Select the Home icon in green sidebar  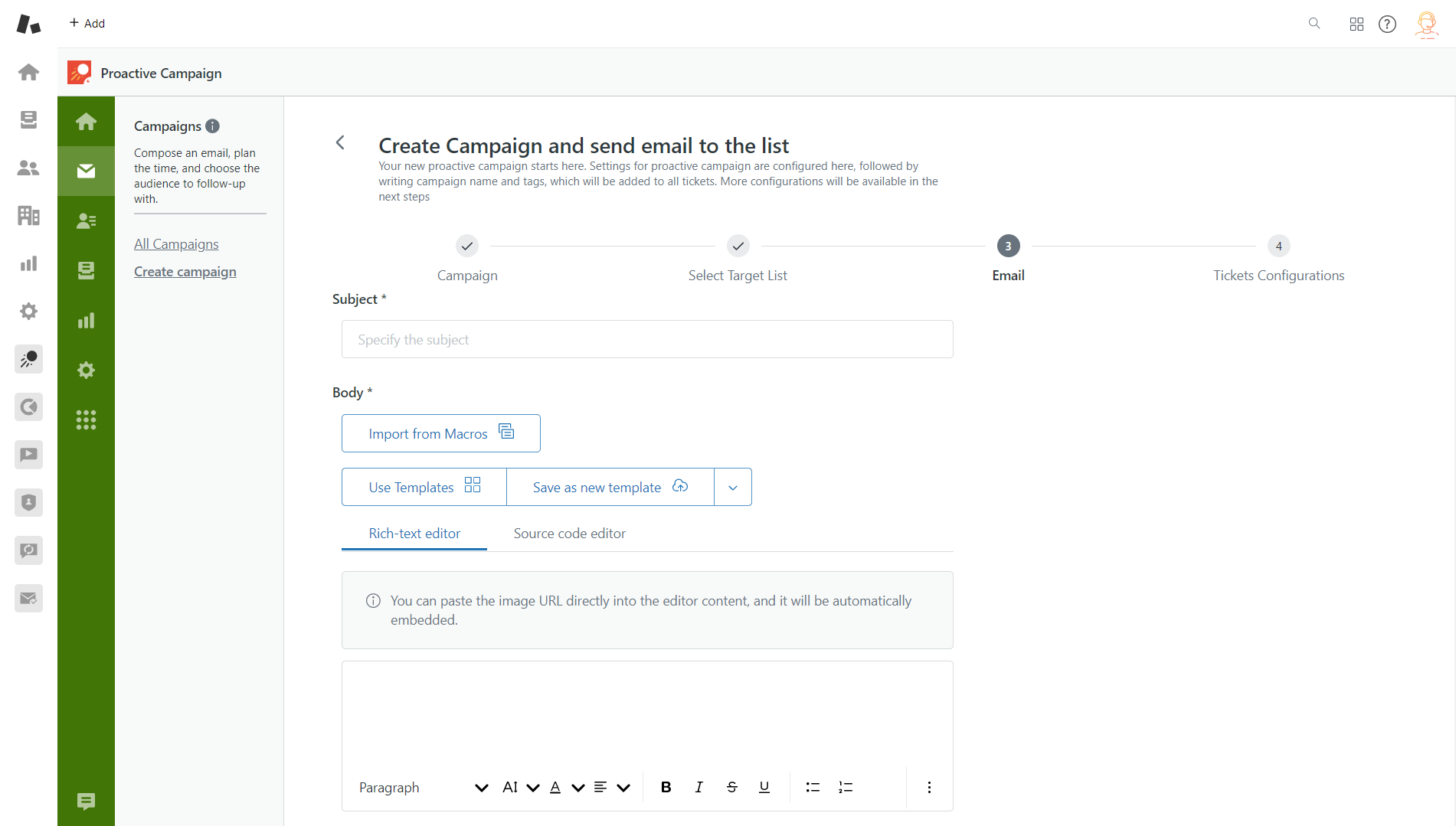tap(86, 120)
